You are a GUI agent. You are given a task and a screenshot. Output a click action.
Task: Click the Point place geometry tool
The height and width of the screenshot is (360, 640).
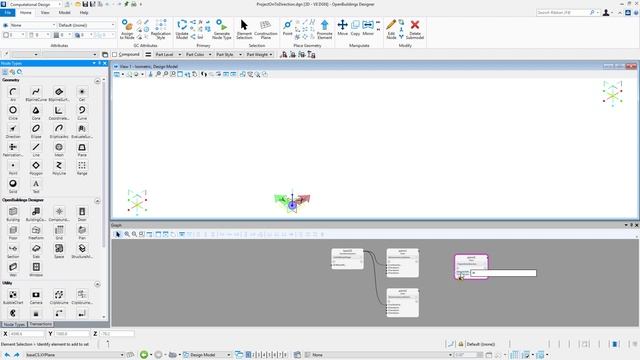tap(287, 28)
